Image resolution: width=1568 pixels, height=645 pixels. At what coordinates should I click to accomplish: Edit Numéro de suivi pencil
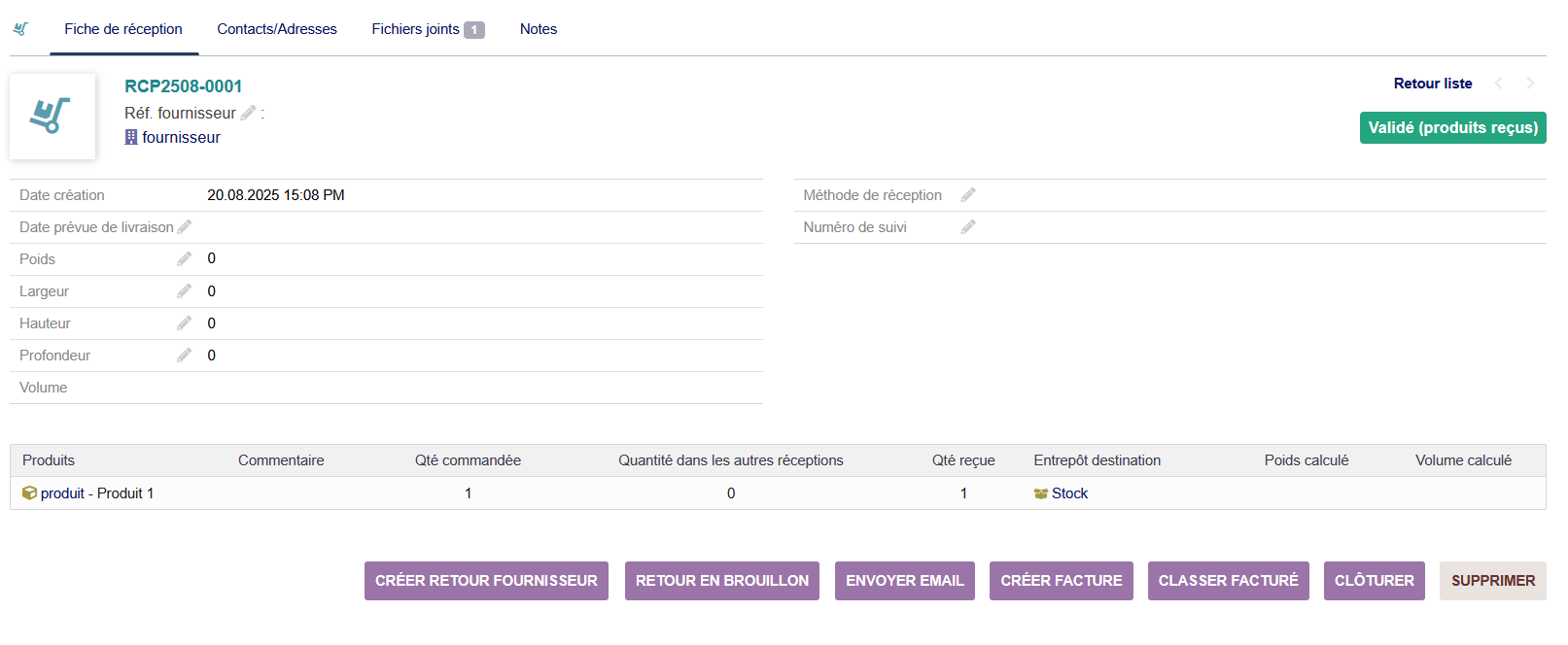pyautogui.click(x=968, y=226)
